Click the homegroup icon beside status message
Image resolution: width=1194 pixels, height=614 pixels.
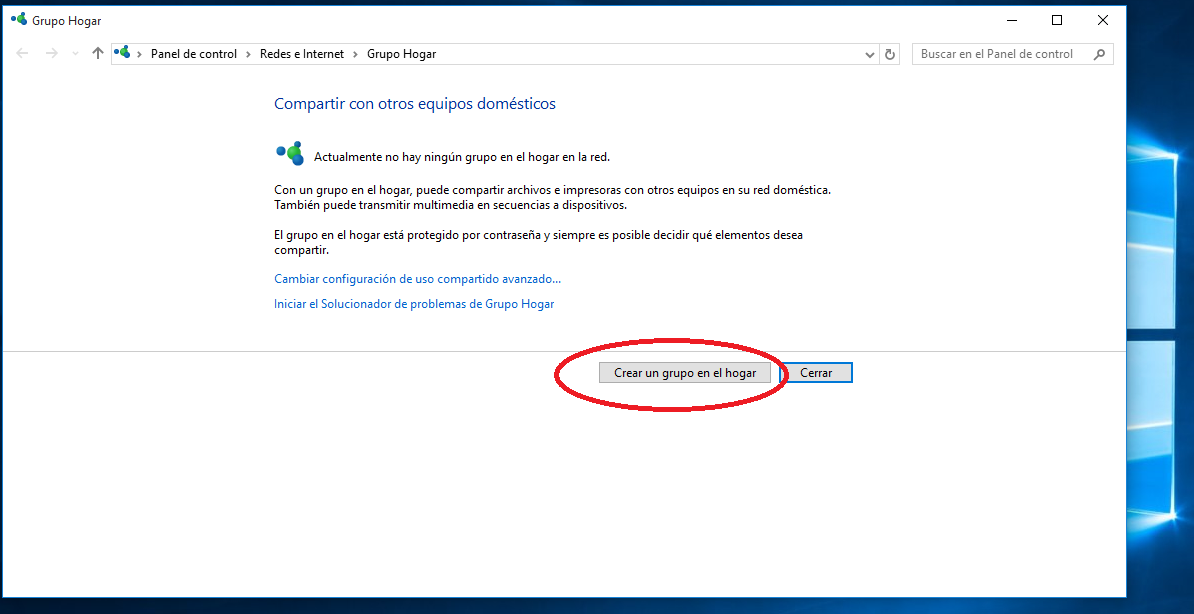tap(289, 153)
